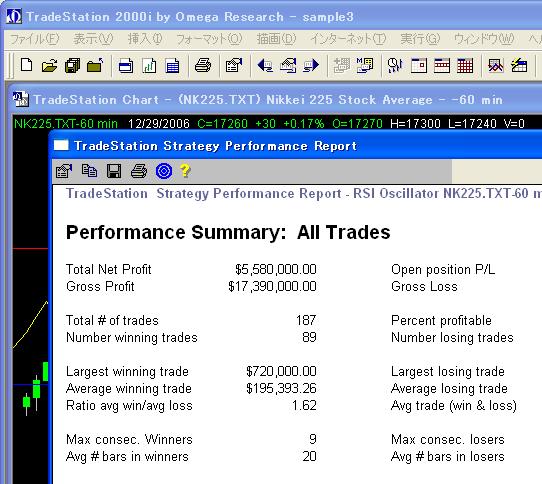Open a file with the folder icon
The width and height of the screenshot is (542, 484).
click(x=49, y=65)
